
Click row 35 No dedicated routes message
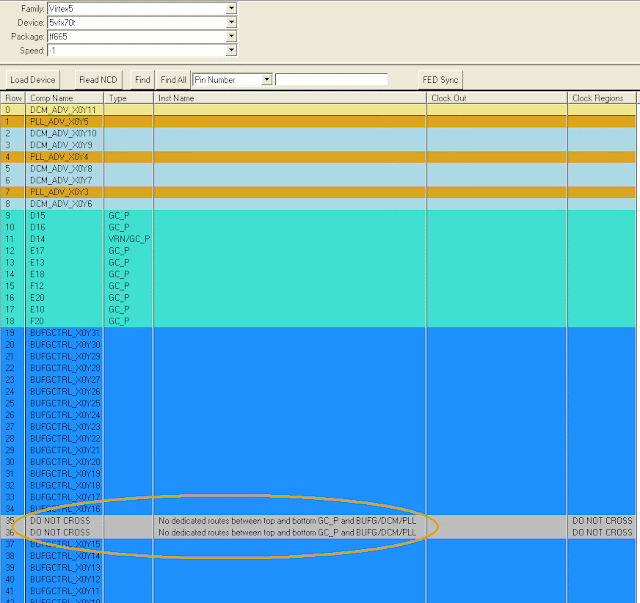click(290, 521)
